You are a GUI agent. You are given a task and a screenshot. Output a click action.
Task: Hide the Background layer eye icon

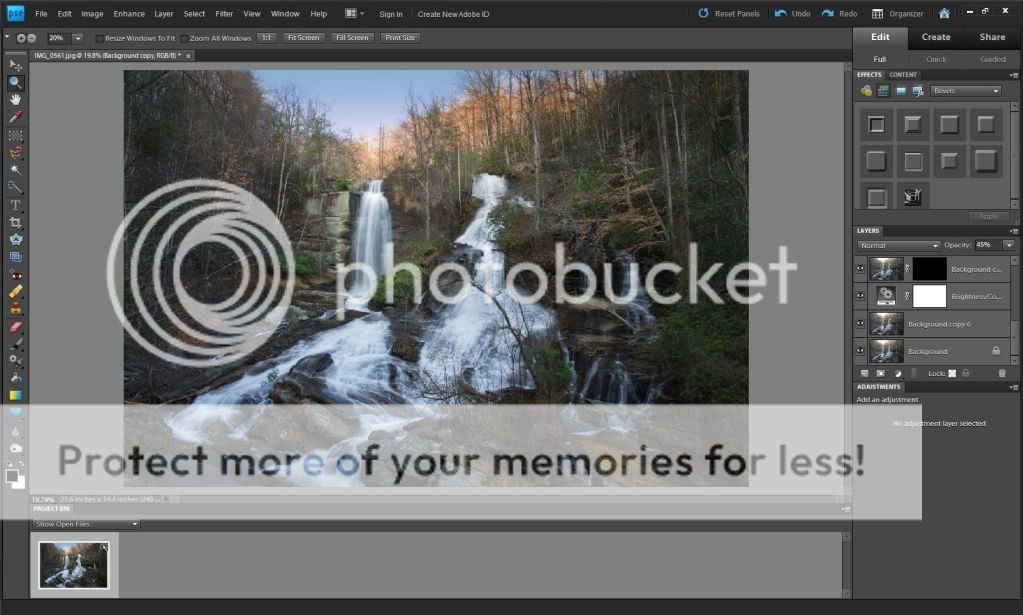(x=860, y=351)
